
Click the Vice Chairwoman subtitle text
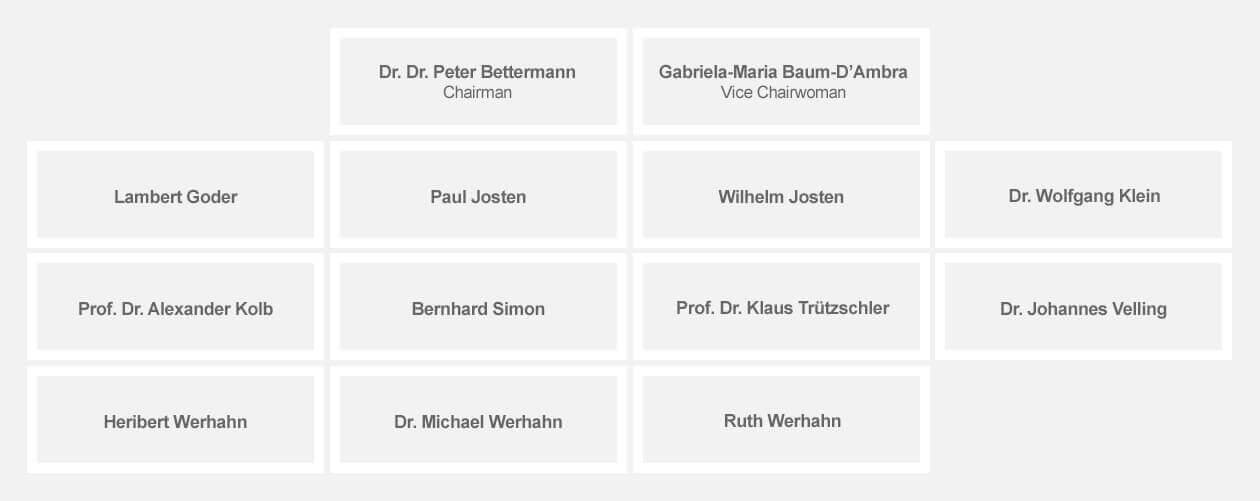[x=783, y=92]
